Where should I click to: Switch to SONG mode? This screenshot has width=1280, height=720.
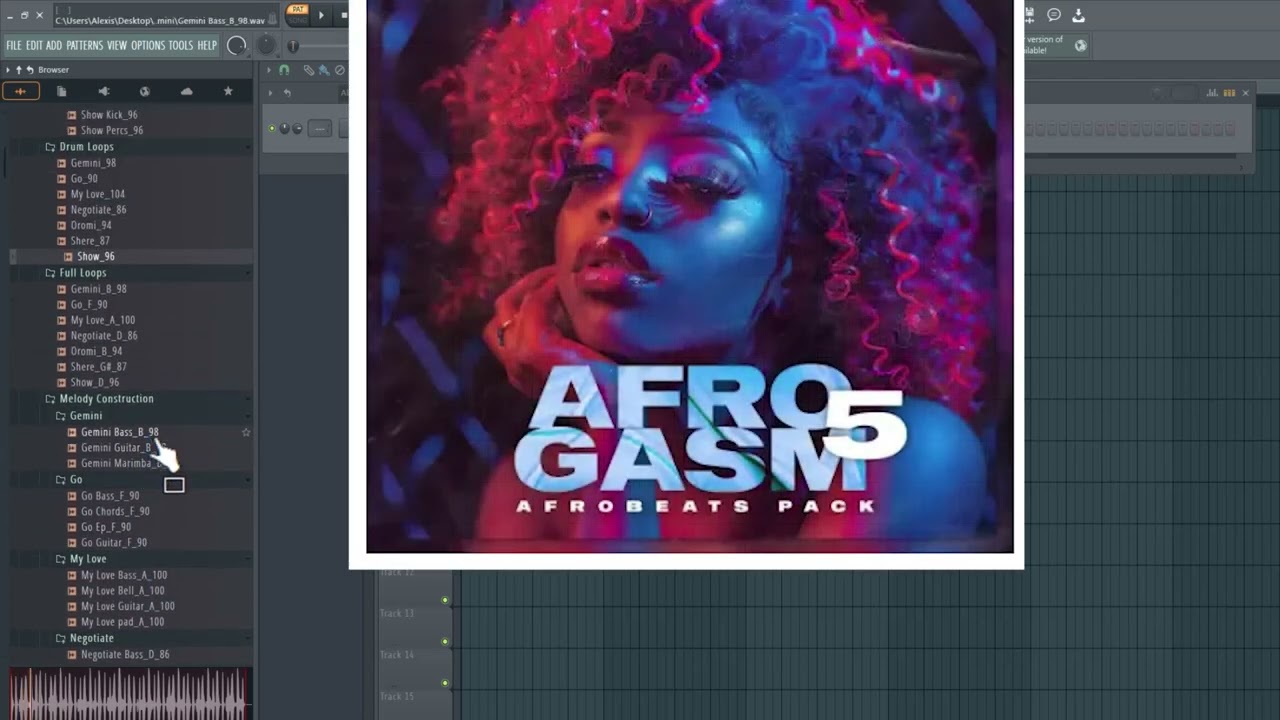click(297, 19)
